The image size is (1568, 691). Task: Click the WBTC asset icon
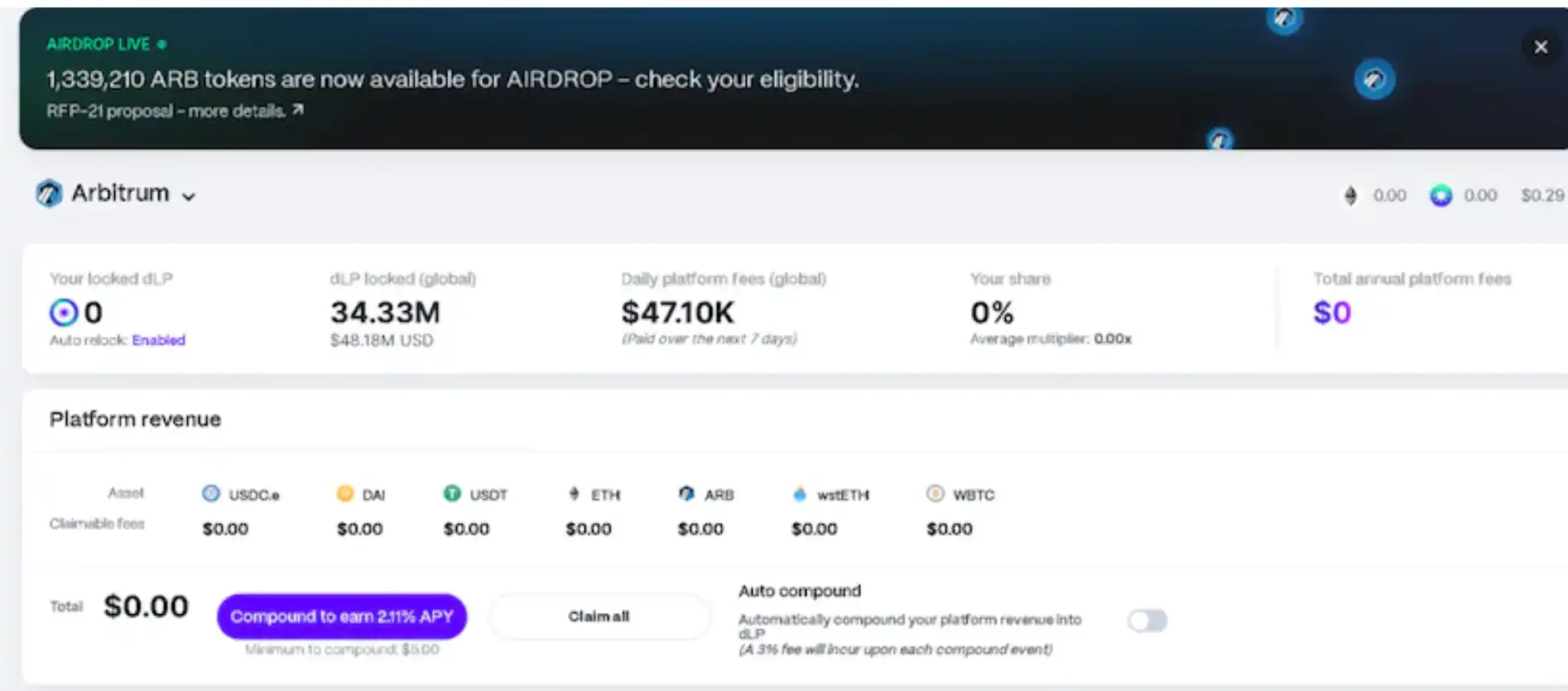(x=935, y=493)
